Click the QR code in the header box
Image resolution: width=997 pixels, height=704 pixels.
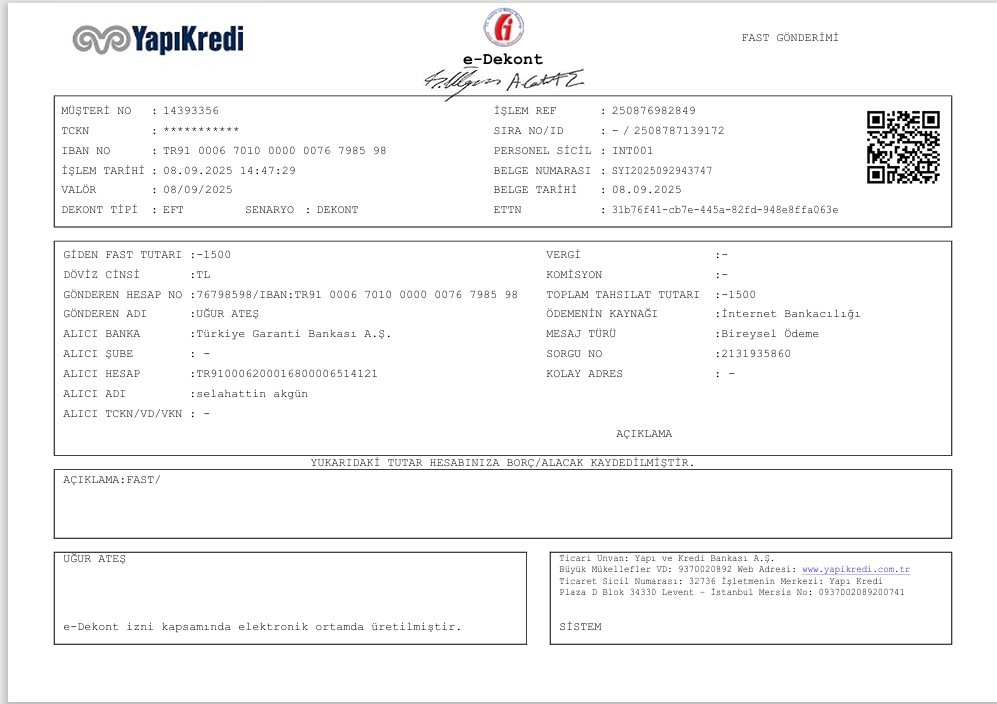(x=902, y=147)
